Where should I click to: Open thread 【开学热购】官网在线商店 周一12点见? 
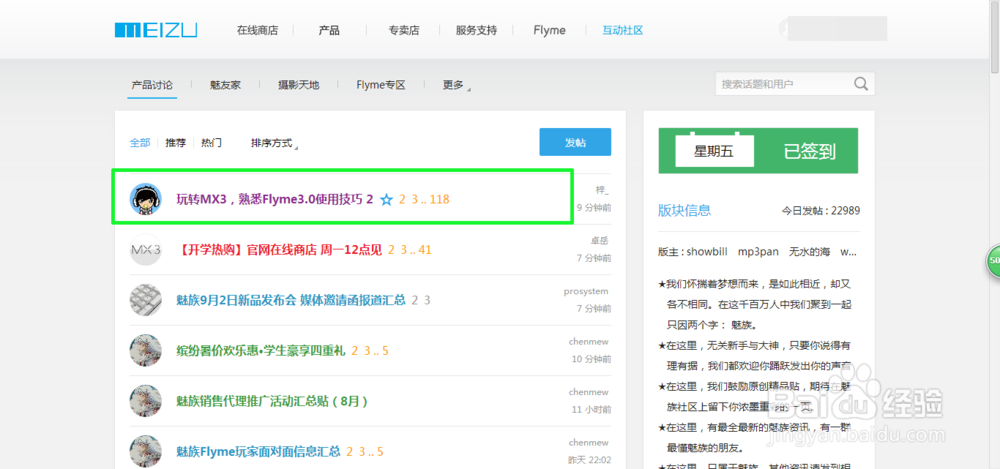(279, 249)
